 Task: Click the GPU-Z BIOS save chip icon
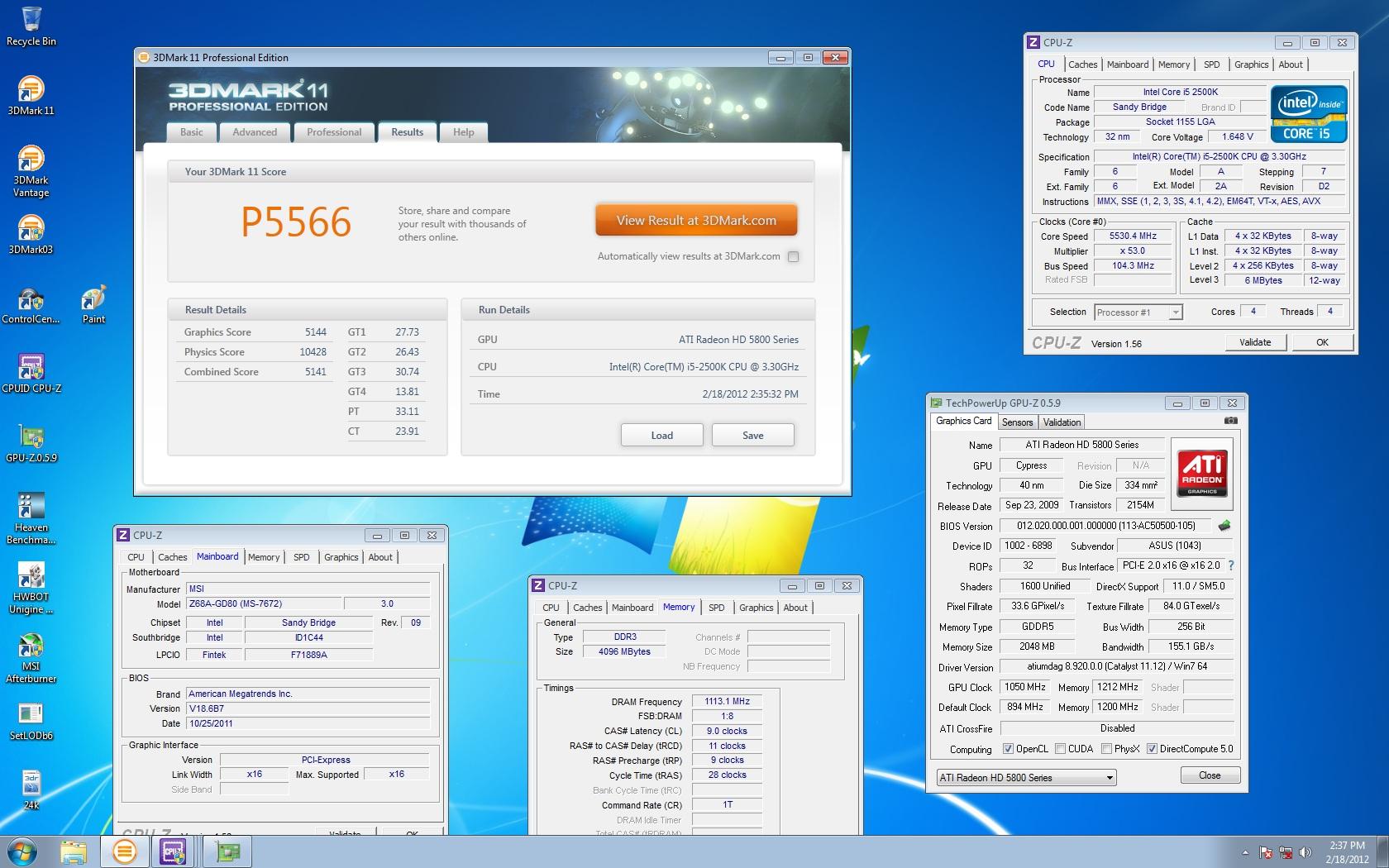[1224, 525]
